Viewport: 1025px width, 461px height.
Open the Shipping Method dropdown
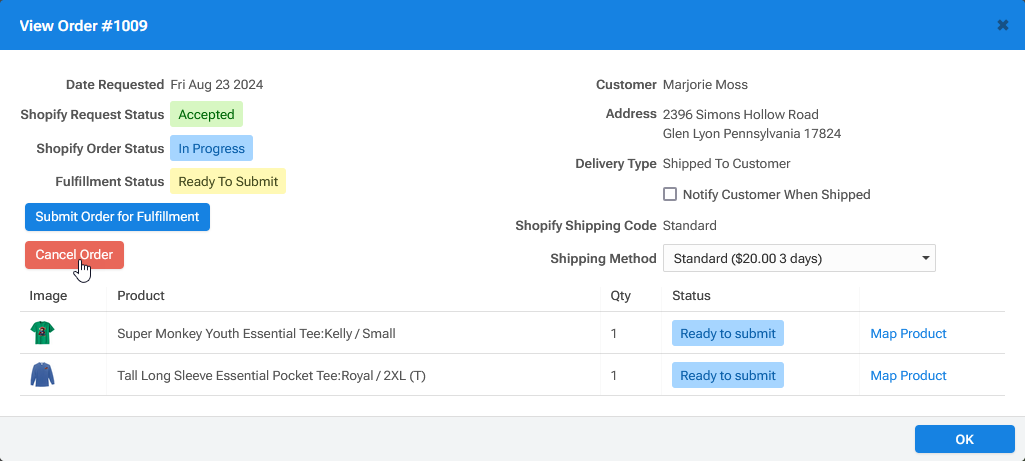tap(799, 258)
